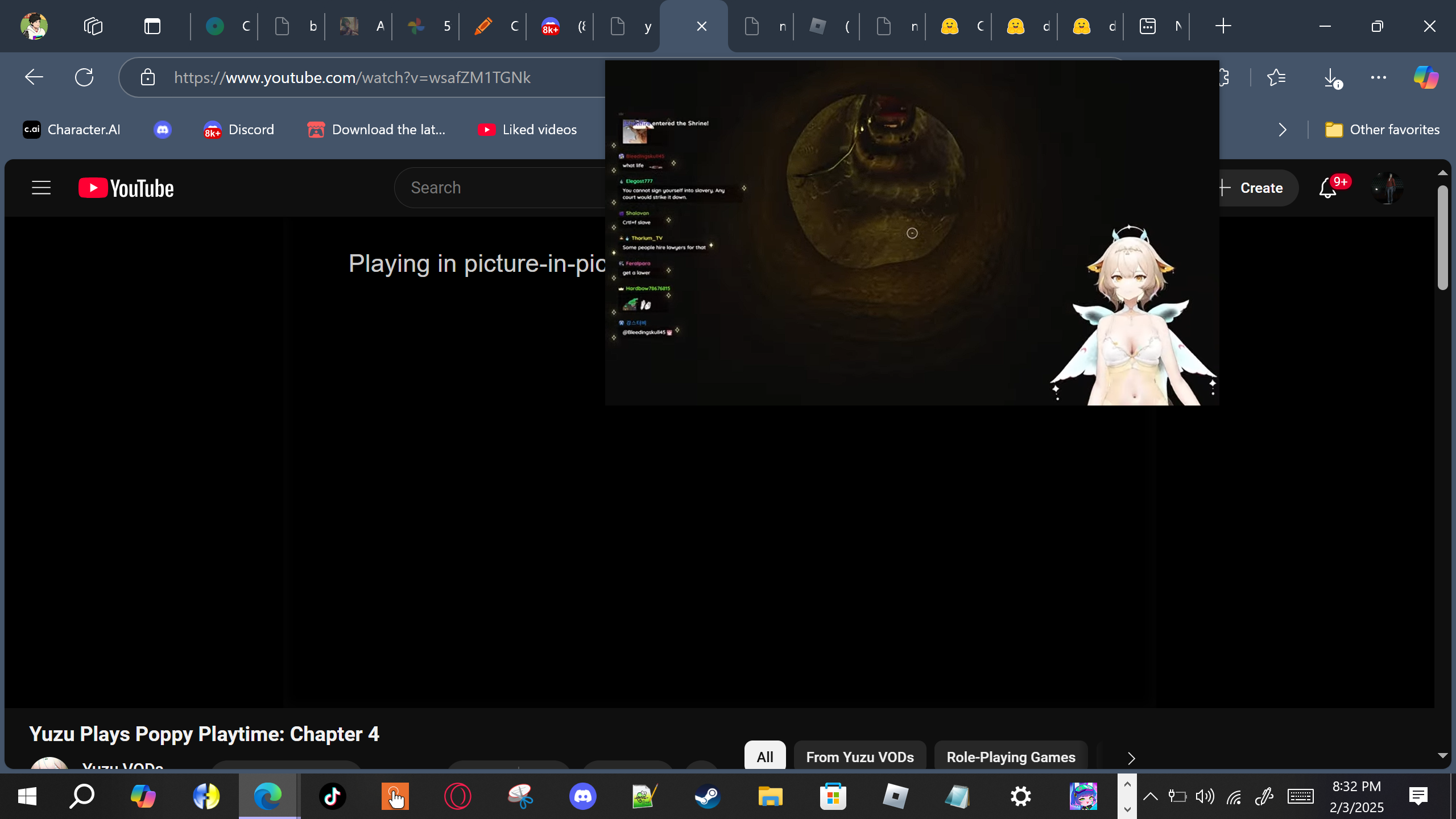The width and height of the screenshot is (1456, 819).
Task: Select the Role-Playing Games chip
Action: coord(1011,757)
